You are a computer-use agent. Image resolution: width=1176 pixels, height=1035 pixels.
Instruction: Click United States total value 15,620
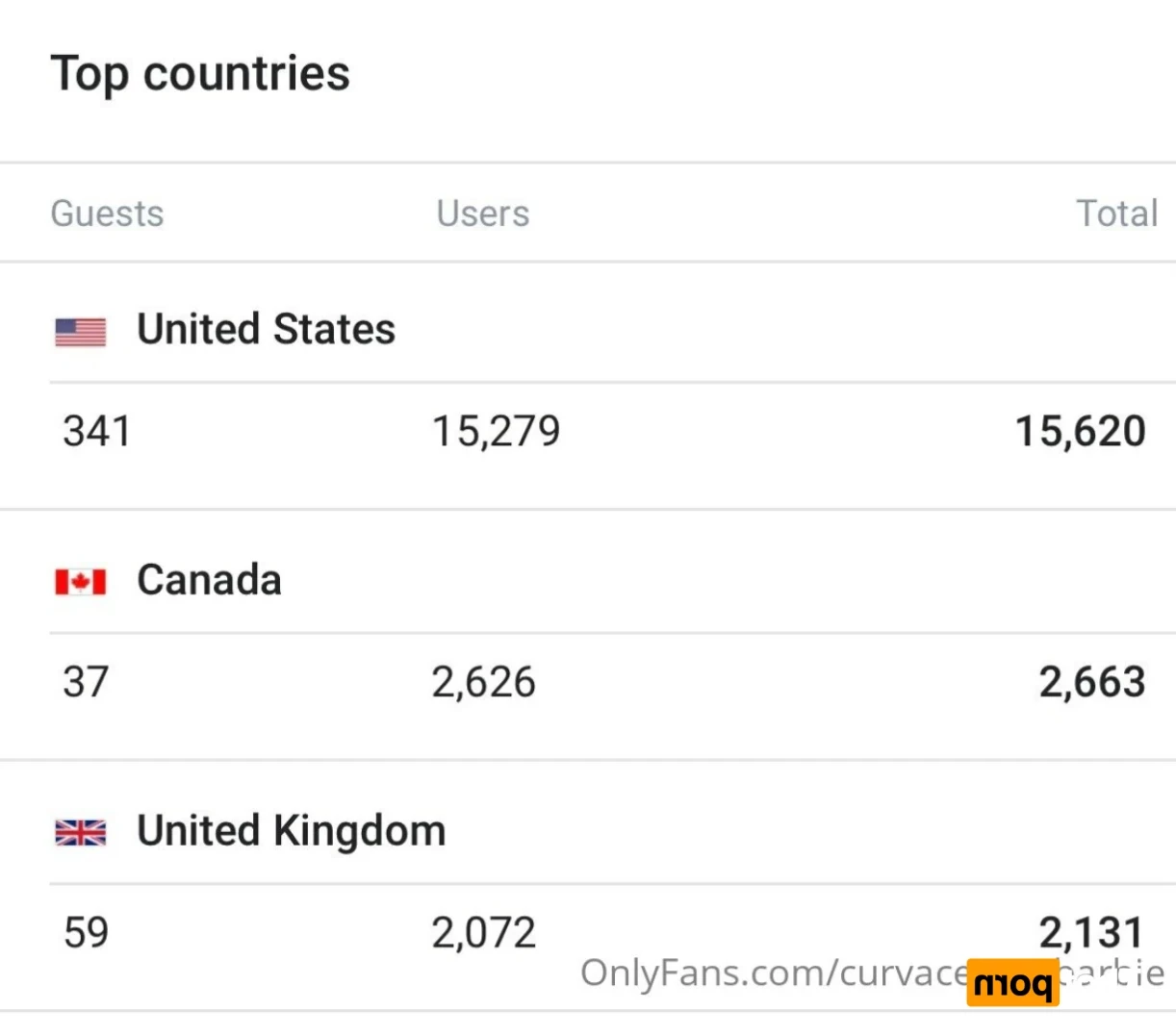[1081, 431]
